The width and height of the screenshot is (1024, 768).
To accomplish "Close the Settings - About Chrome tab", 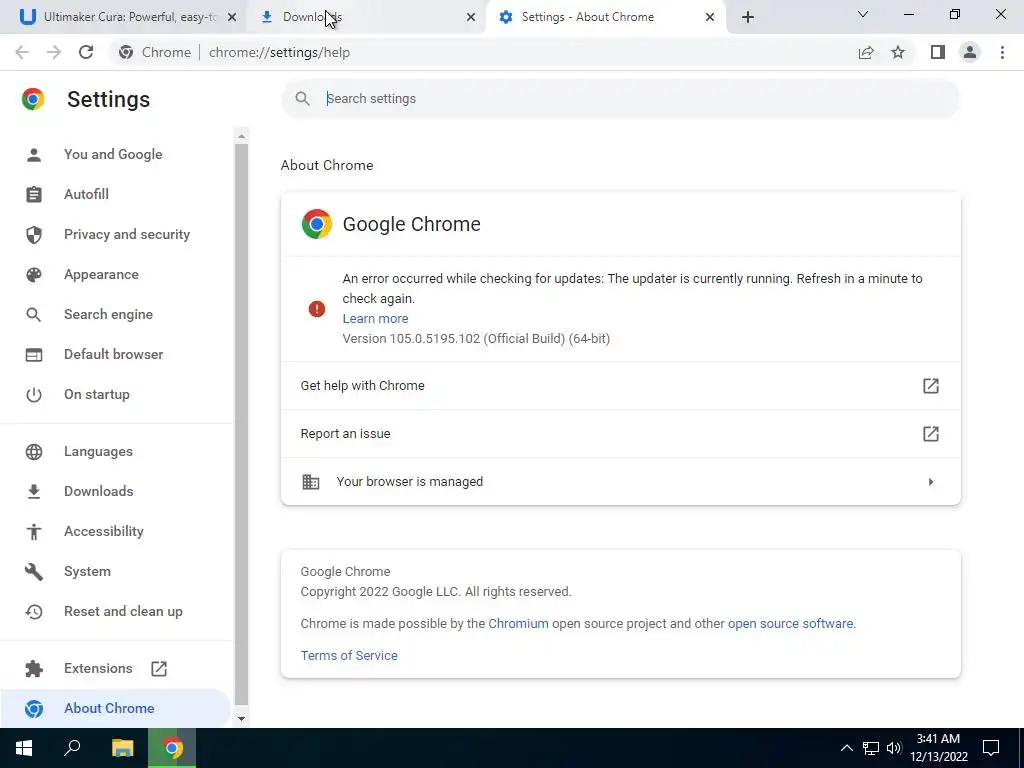I will (x=710, y=18).
